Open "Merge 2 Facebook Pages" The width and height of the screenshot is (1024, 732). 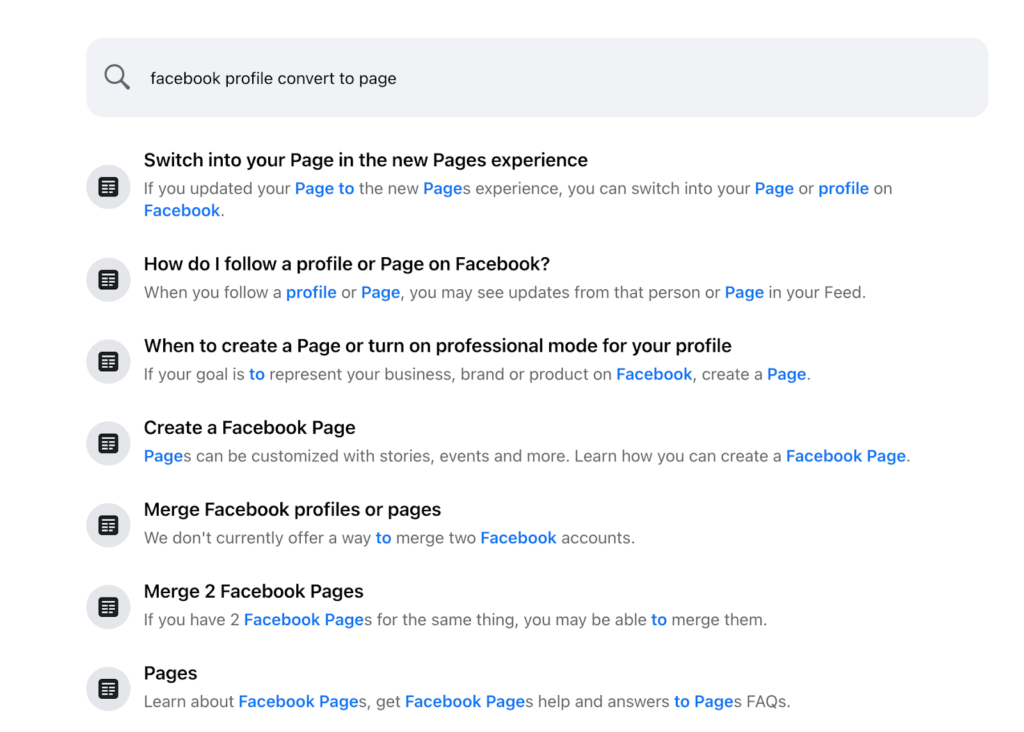(x=253, y=591)
